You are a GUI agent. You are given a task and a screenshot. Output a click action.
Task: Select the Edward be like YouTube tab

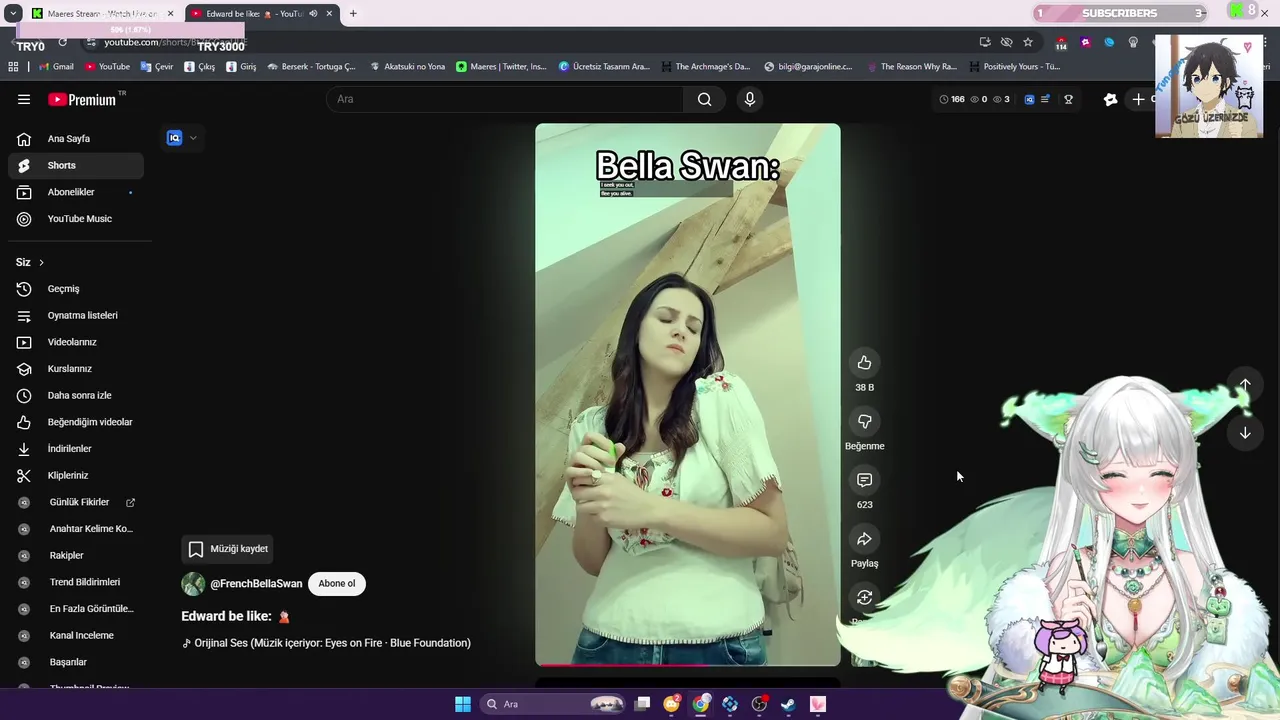point(262,13)
